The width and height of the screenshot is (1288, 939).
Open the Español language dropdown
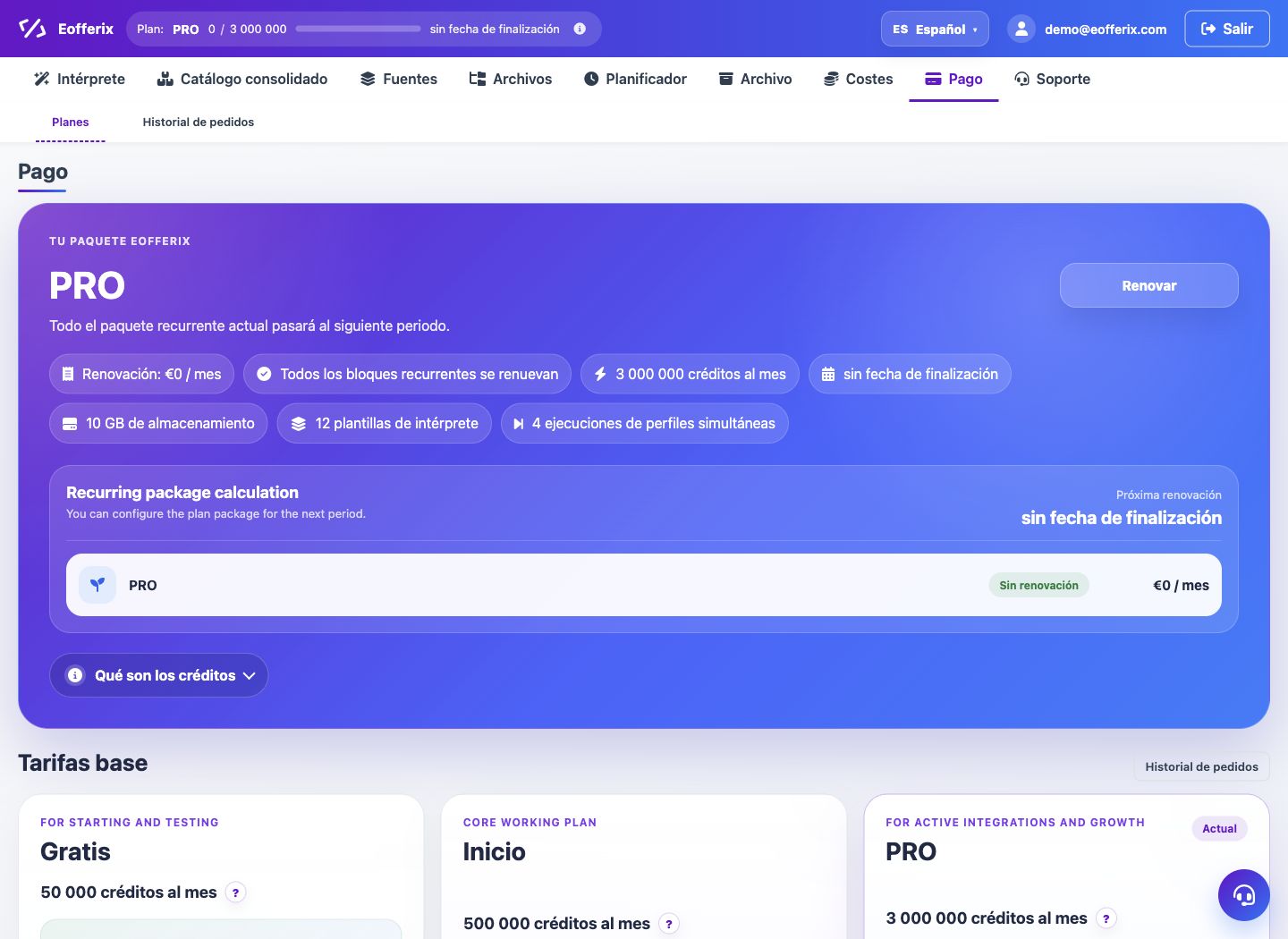click(935, 29)
